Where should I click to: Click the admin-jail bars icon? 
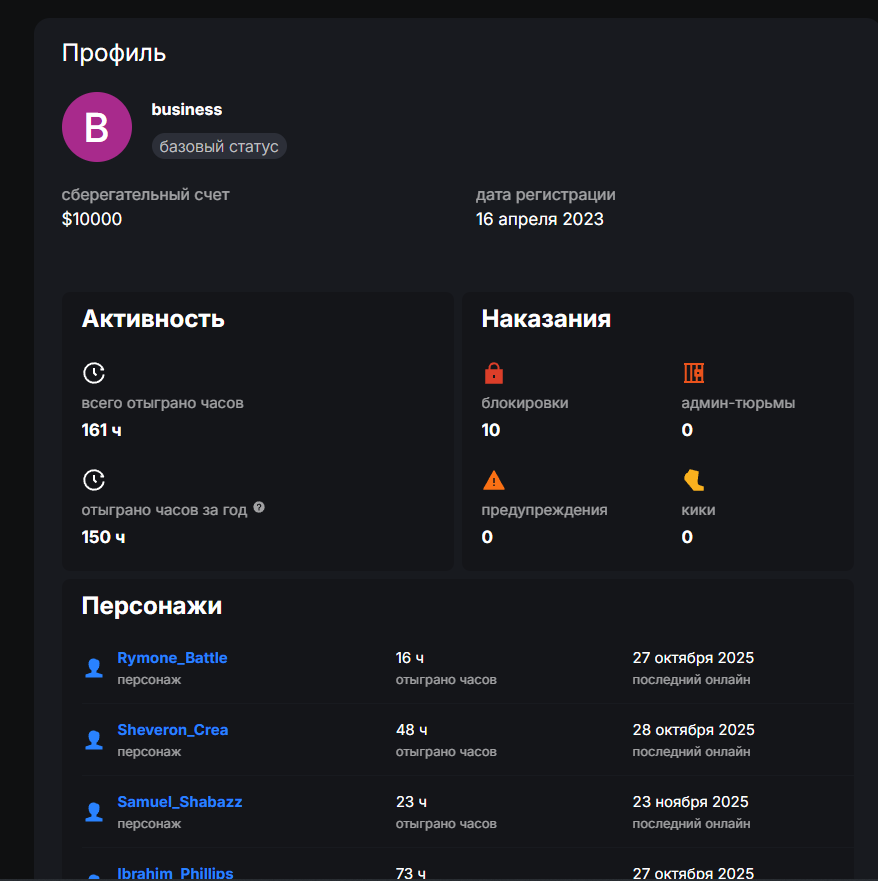(693, 373)
